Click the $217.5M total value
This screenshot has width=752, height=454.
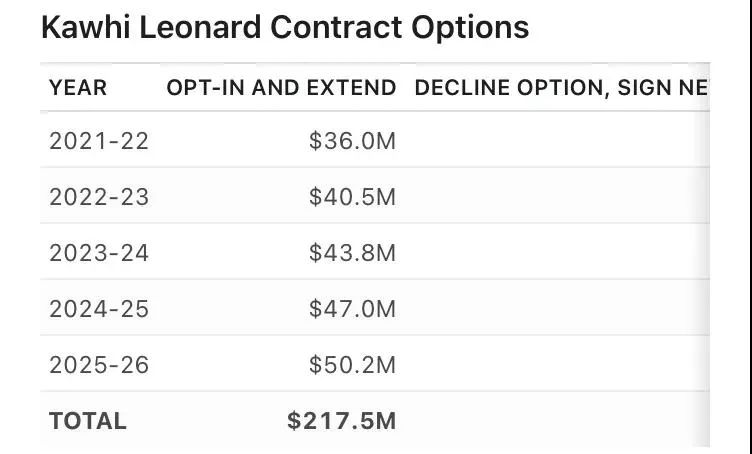pos(341,421)
